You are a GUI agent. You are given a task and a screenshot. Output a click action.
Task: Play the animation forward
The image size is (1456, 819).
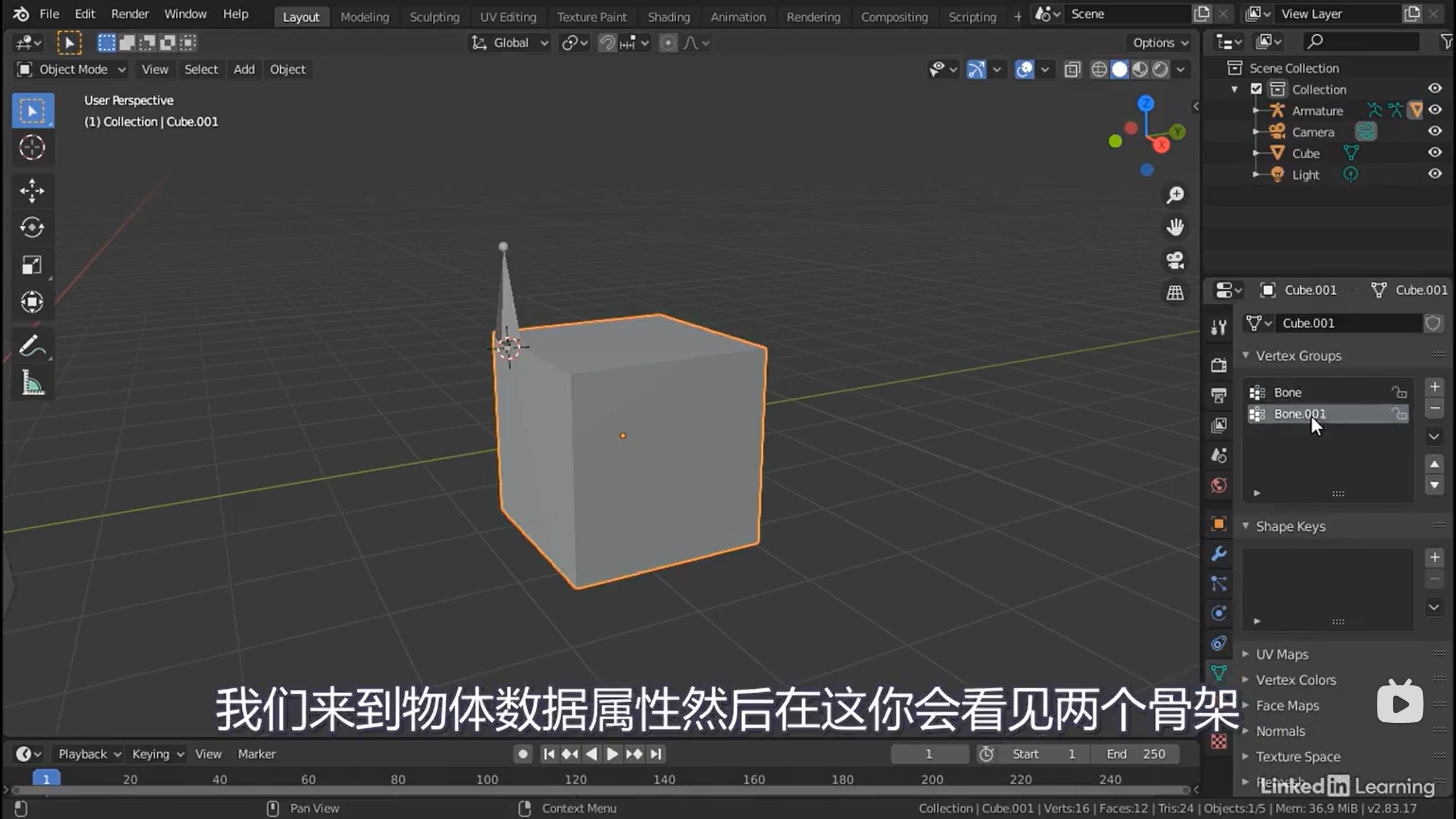click(613, 754)
